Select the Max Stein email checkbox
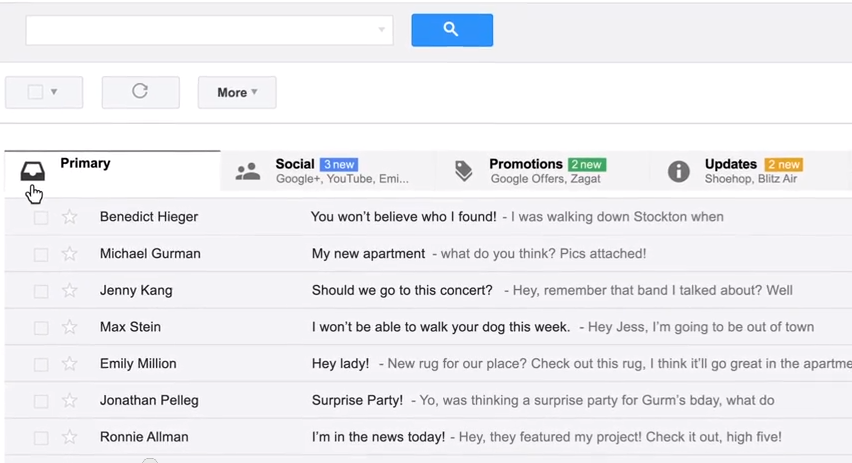The height and width of the screenshot is (463, 852). pos(41,328)
